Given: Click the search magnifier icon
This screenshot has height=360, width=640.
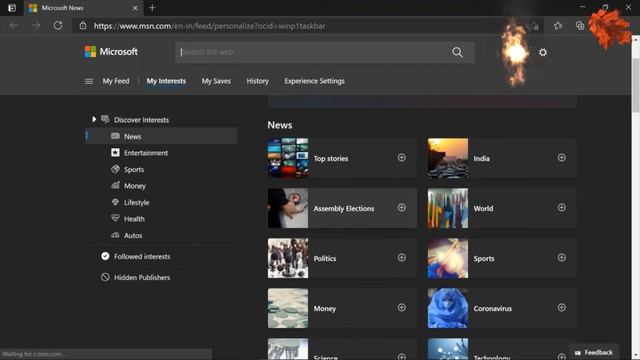Looking at the screenshot, I should tap(457, 52).
